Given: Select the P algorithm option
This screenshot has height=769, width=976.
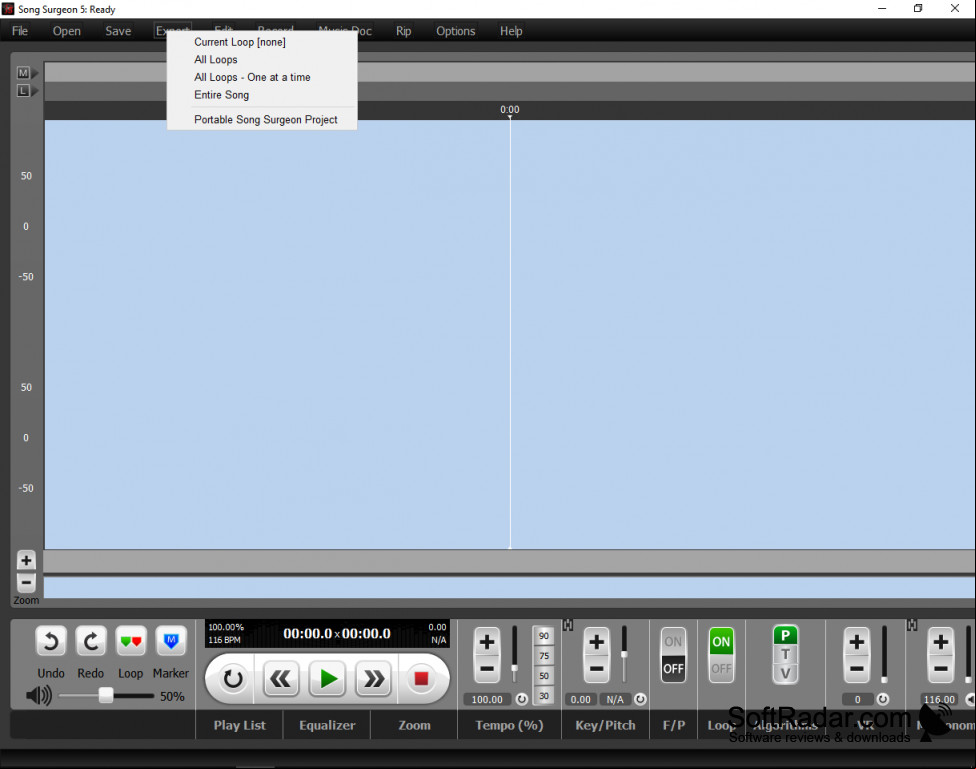Looking at the screenshot, I should (785, 635).
